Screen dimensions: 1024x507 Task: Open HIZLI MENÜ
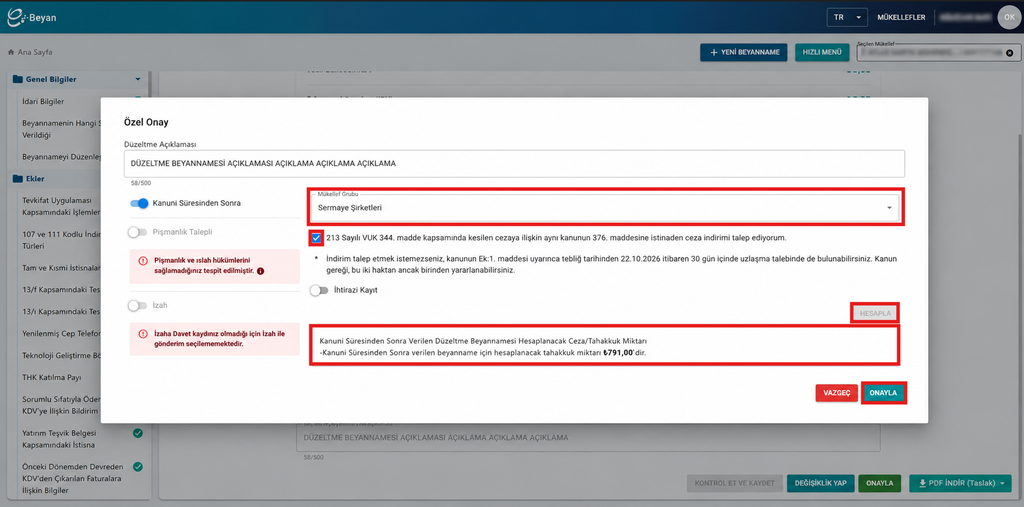click(x=822, y=53)
